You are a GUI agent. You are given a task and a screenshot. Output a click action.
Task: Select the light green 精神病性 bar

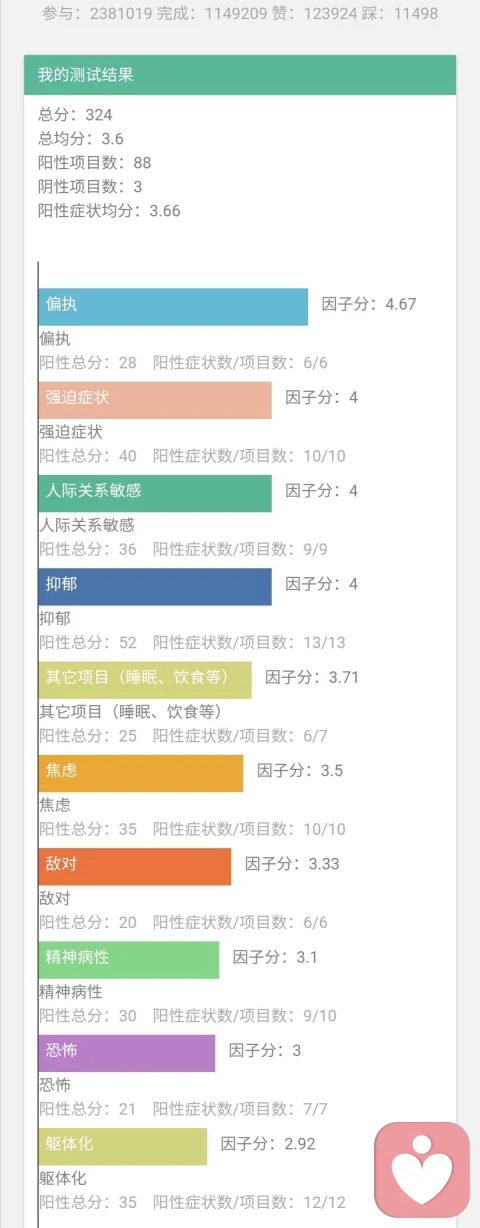(x=129, y=960)
